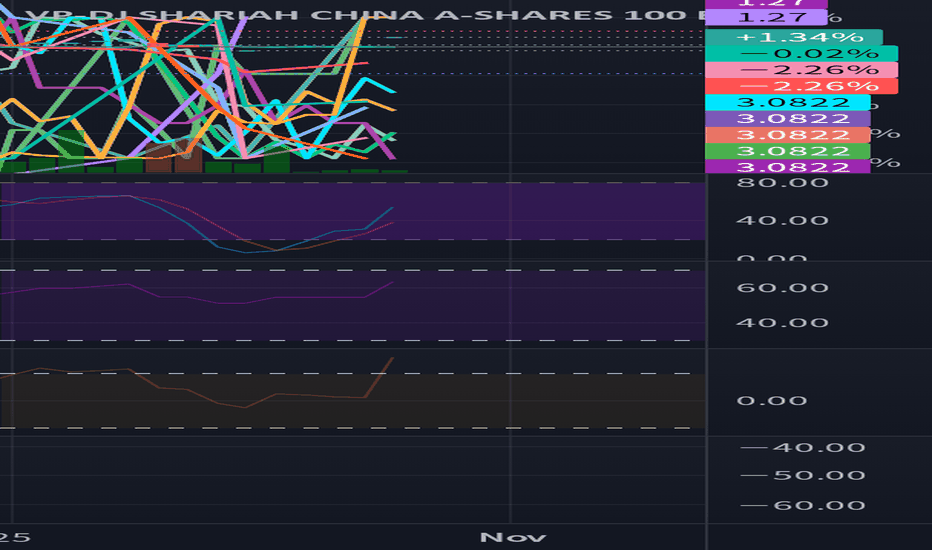Click the 0.00 indicator scale value

772,401
